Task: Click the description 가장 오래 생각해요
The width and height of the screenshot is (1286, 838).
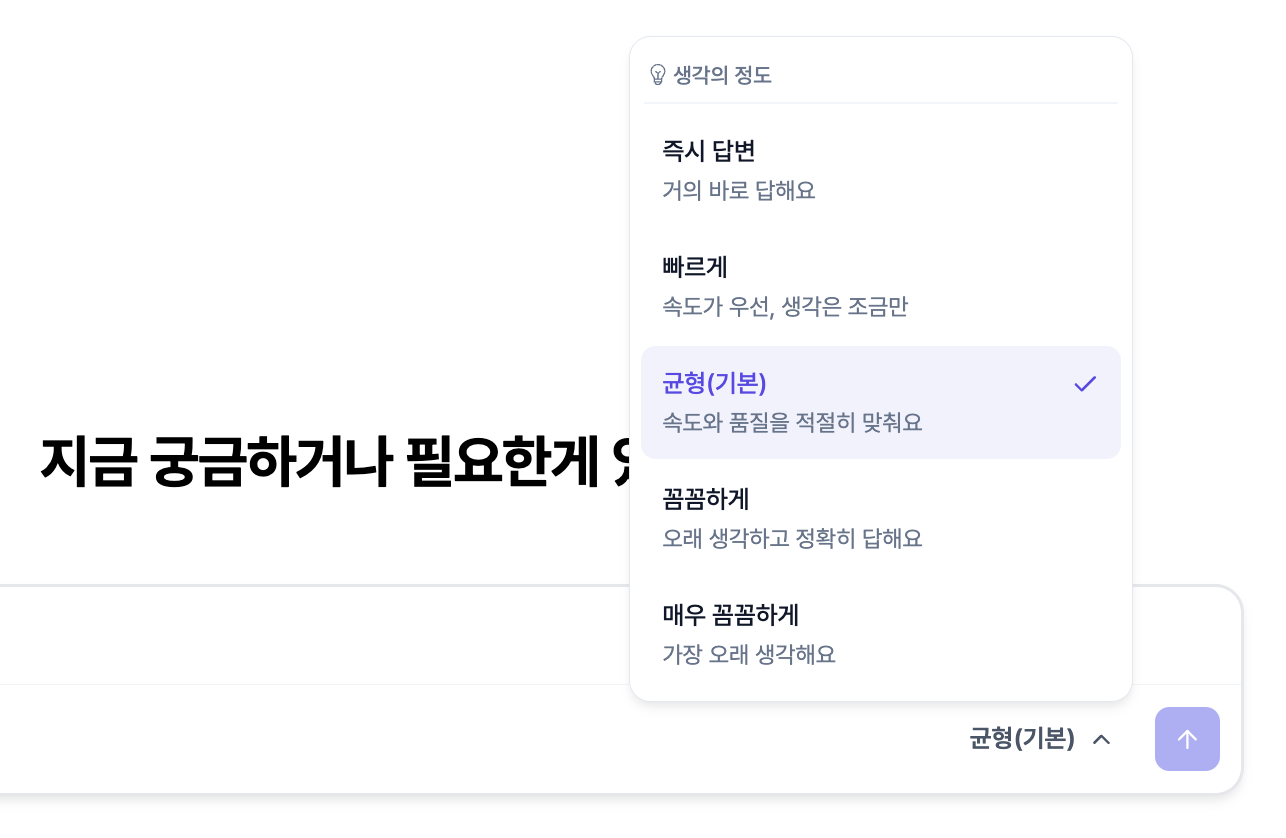Action: tap(748, 654)
